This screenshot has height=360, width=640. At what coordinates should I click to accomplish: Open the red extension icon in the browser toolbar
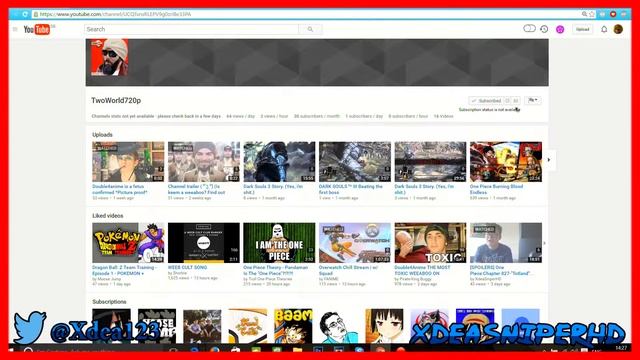tap(613, 14)
